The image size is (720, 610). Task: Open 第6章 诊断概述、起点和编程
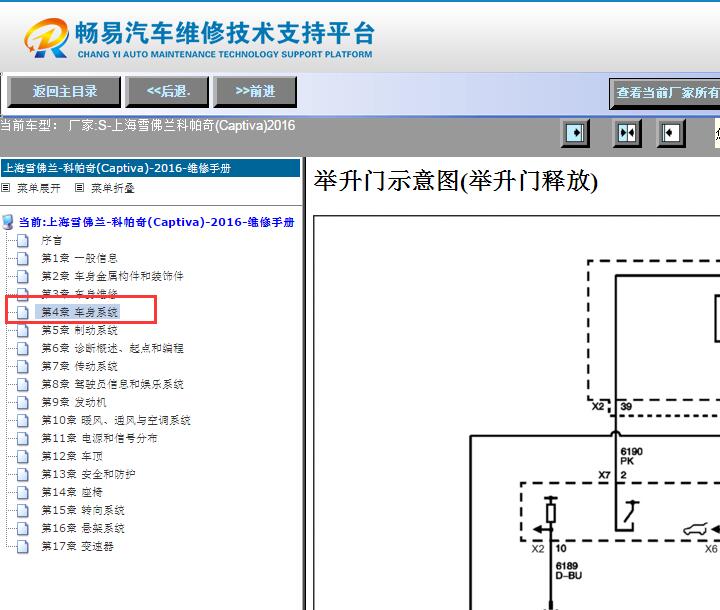point(112,348)
